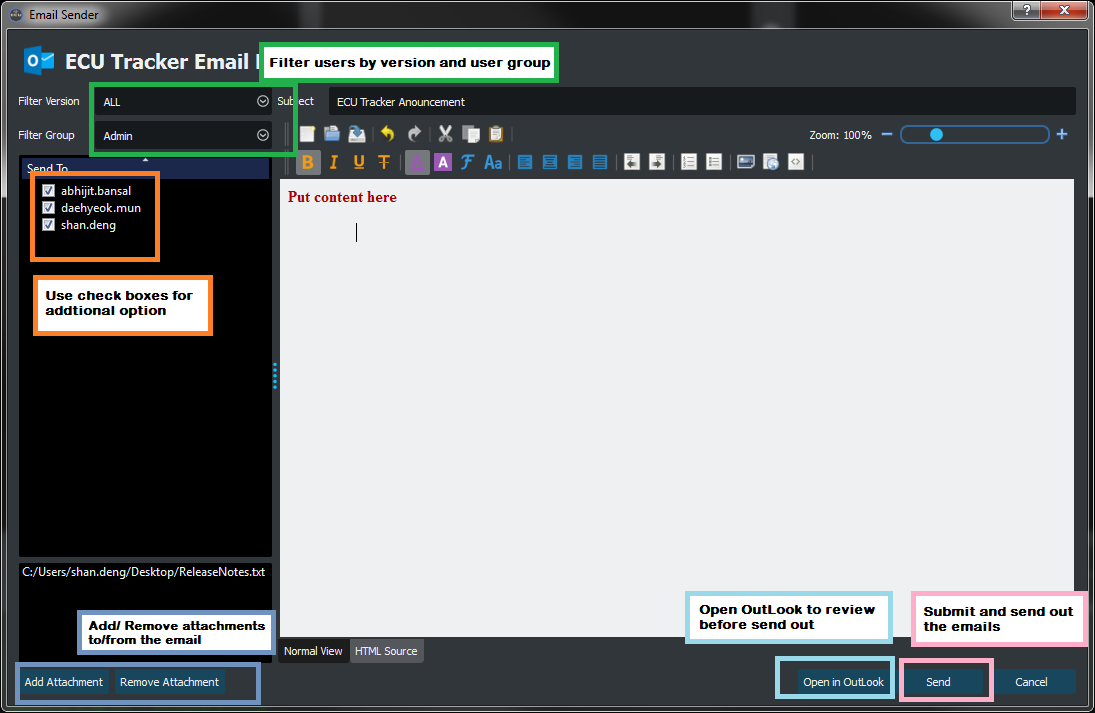
Task: Uncheck the shan.deng recipient
Action: tap(48, 224)
